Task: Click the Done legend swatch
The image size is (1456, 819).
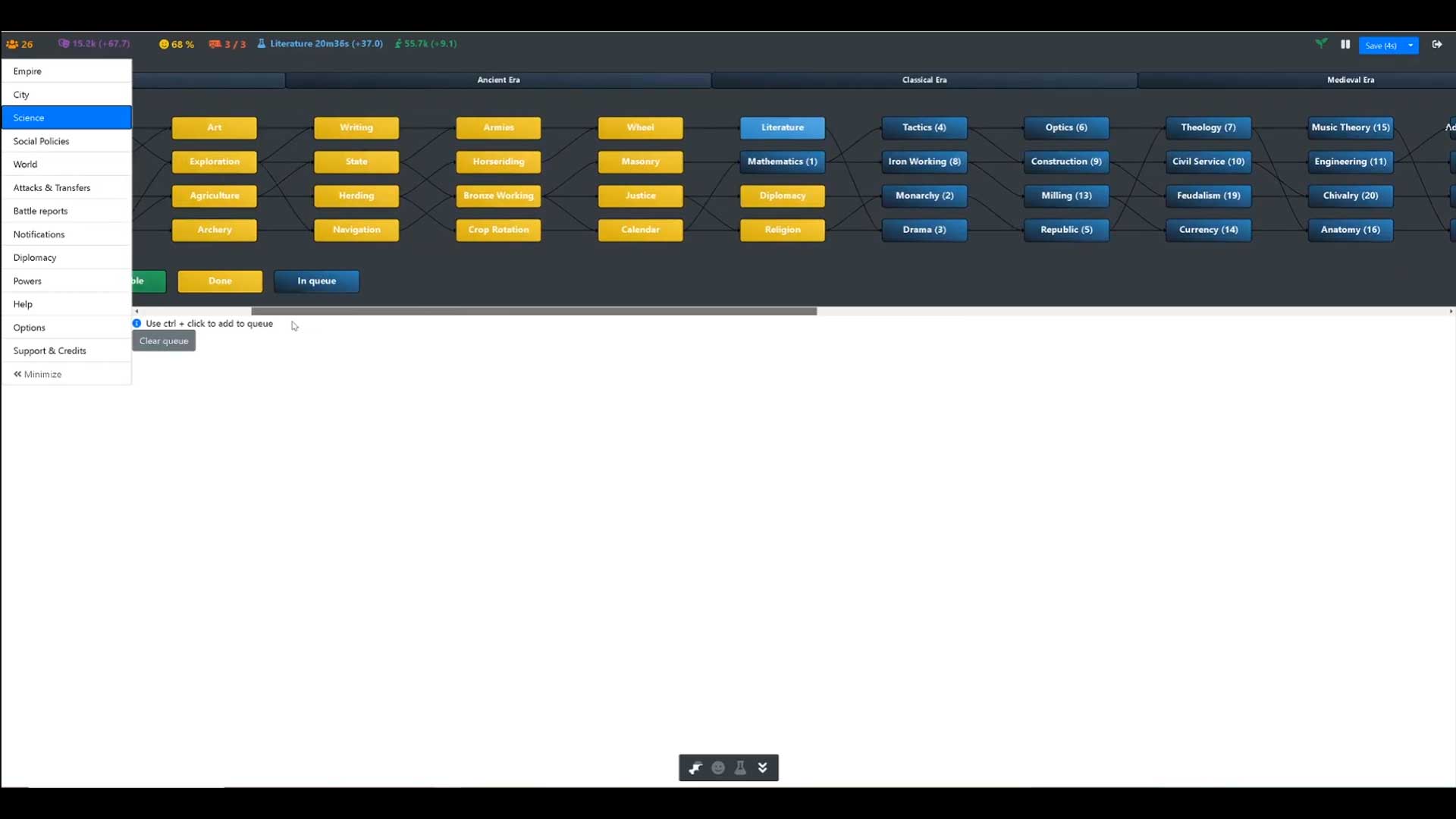Action: [220, 281]
